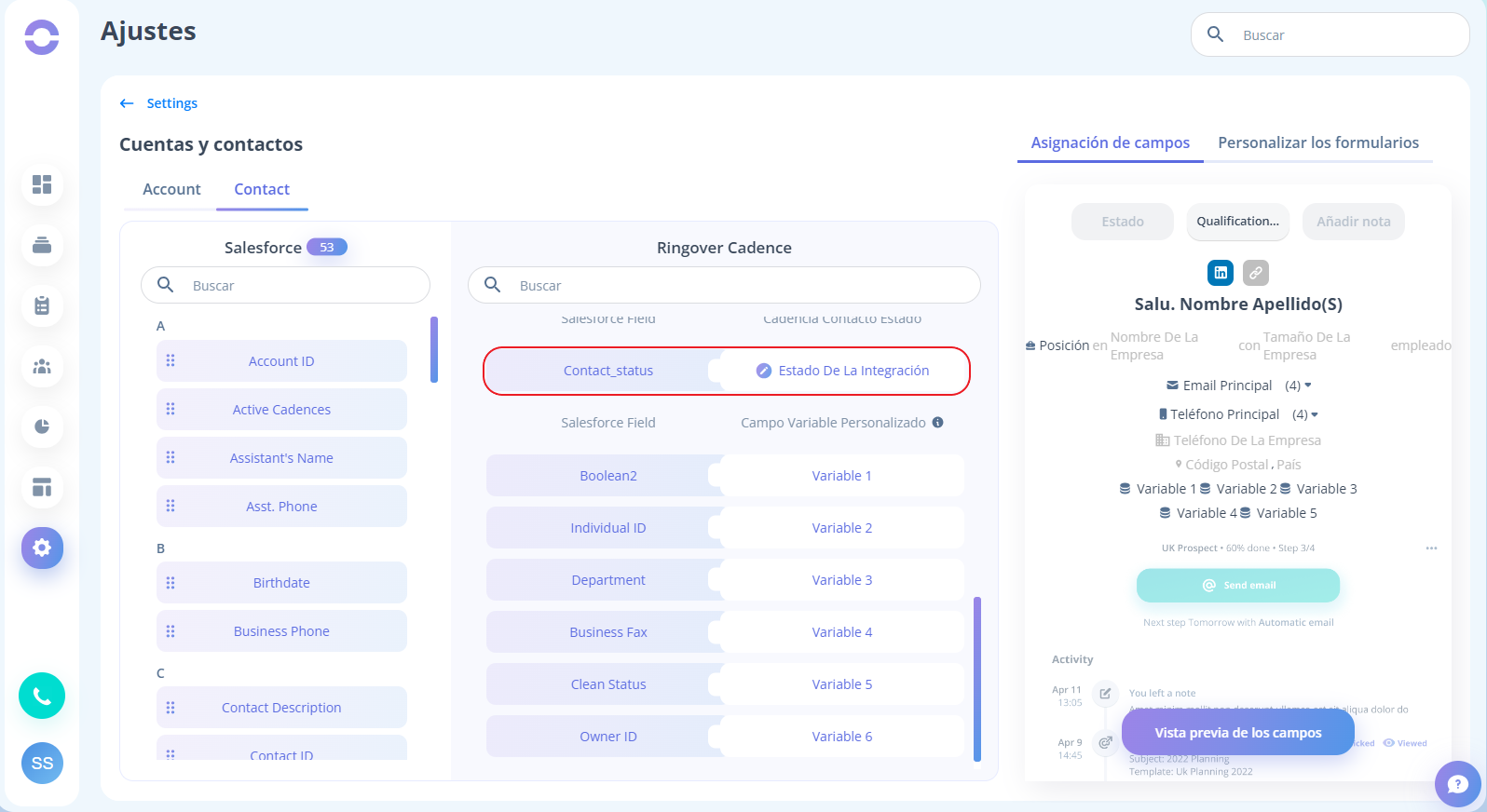The image size is (1487, 812).
Task: Select the Contact Description Salesforce field
Action: (281, 708)
